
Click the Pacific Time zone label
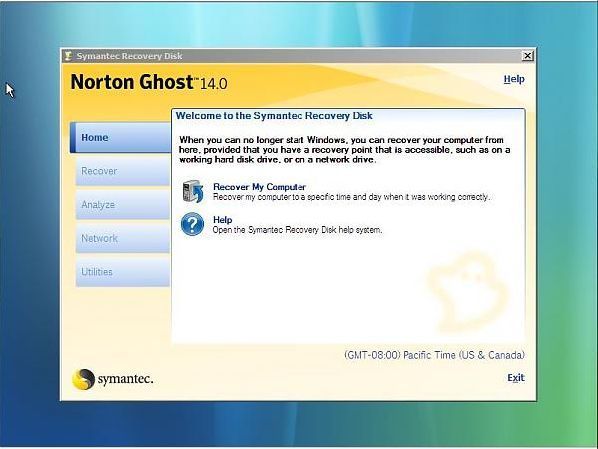click(434, 355)
